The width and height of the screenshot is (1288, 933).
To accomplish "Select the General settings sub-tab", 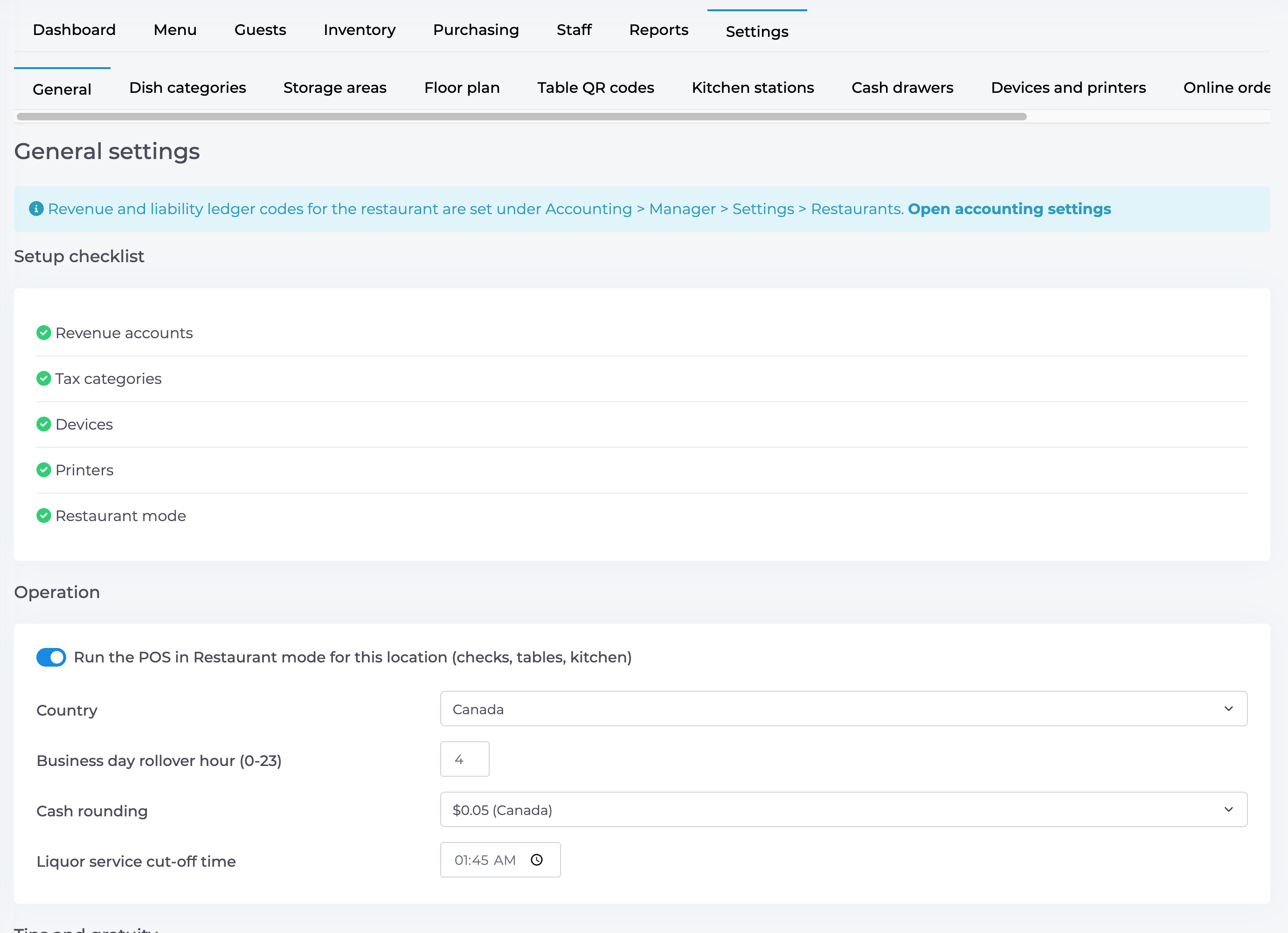I will (62, 89).
